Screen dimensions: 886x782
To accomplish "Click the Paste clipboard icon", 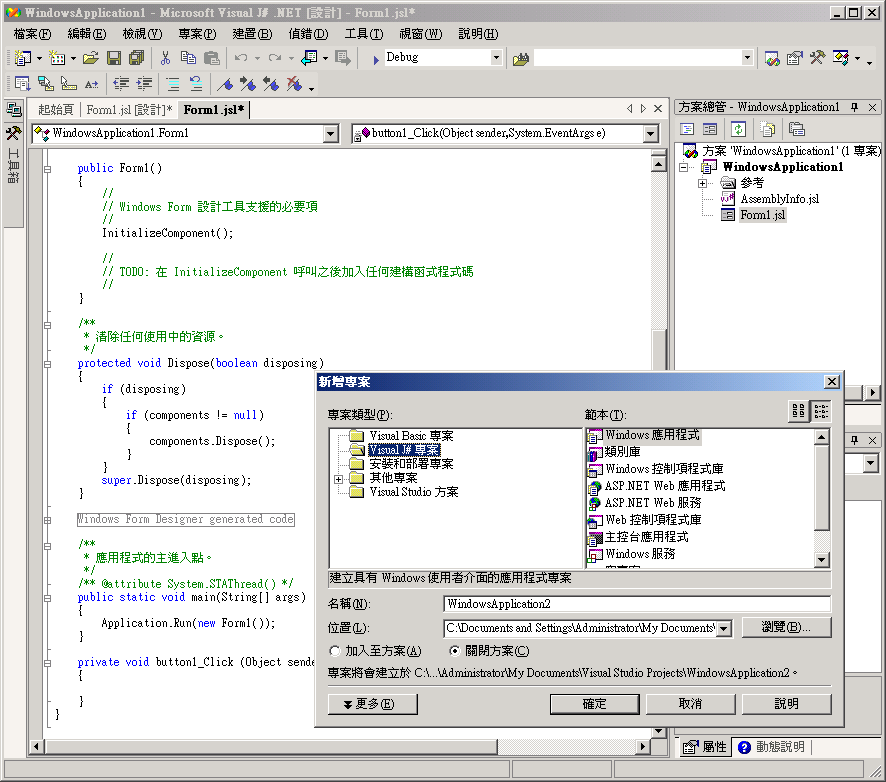I will (211, 58).
